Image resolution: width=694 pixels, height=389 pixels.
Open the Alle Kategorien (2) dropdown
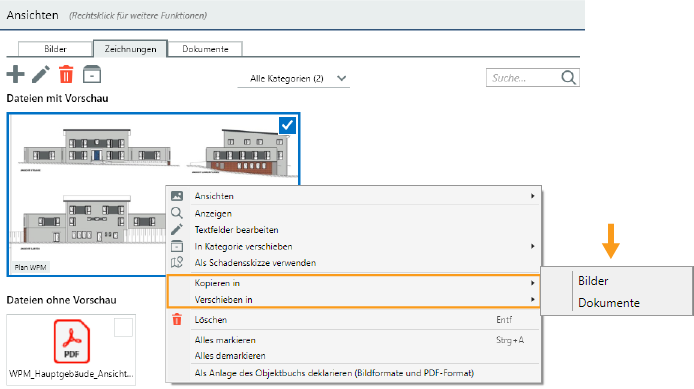pos(293,78)
